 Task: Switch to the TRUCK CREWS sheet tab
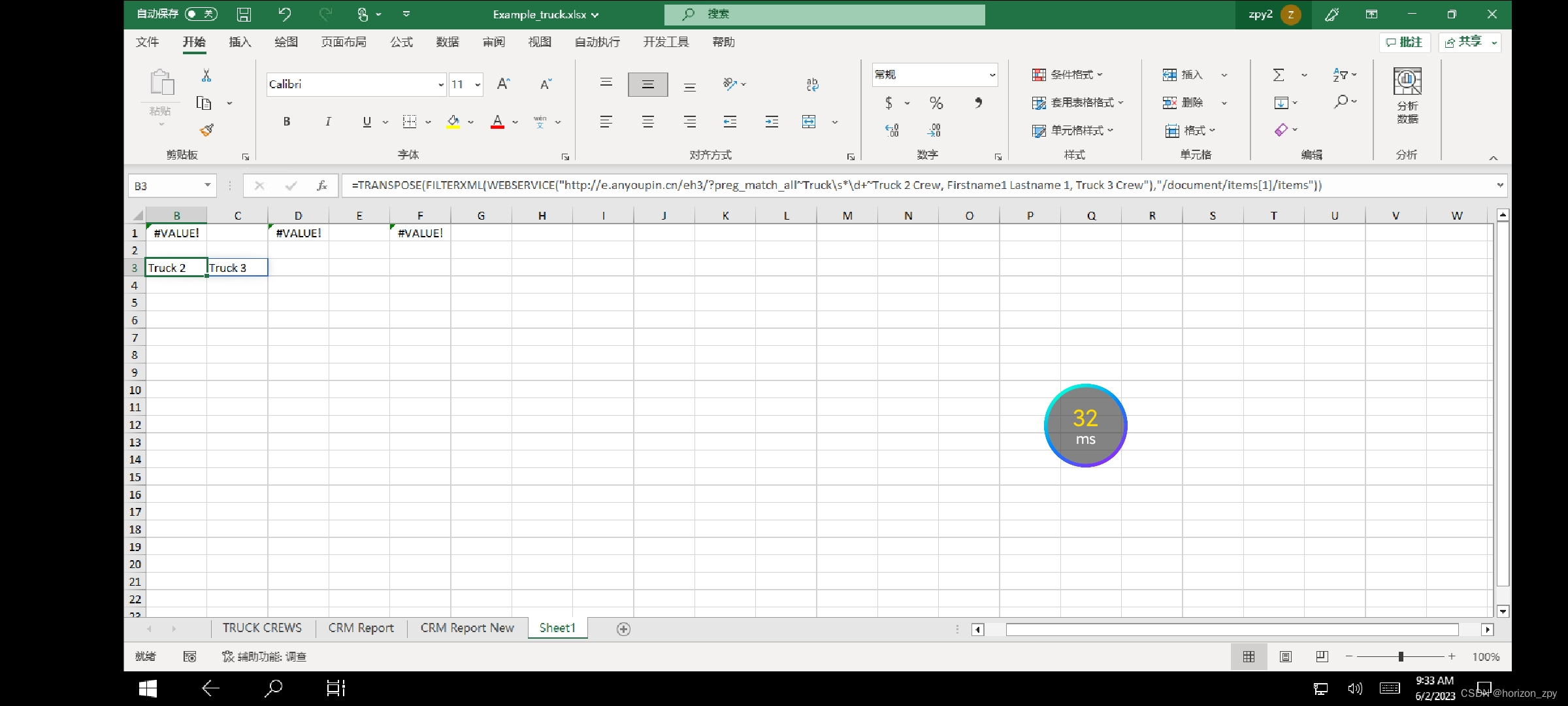[262, 628]
